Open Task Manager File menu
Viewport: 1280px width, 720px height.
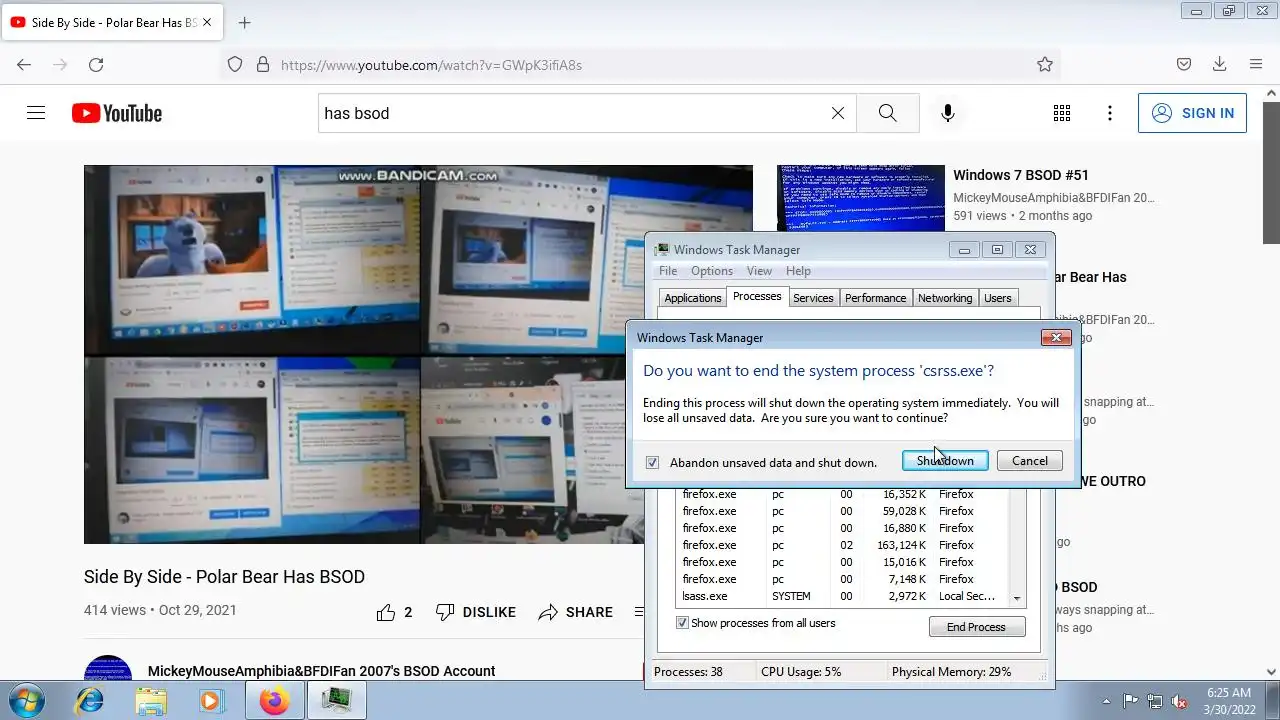[668, 271]
